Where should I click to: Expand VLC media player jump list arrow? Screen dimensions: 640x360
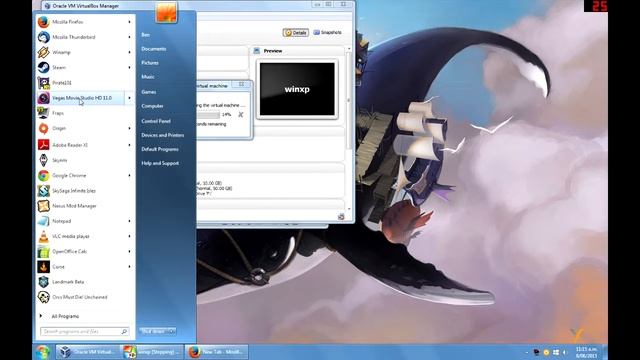(129, 236)
